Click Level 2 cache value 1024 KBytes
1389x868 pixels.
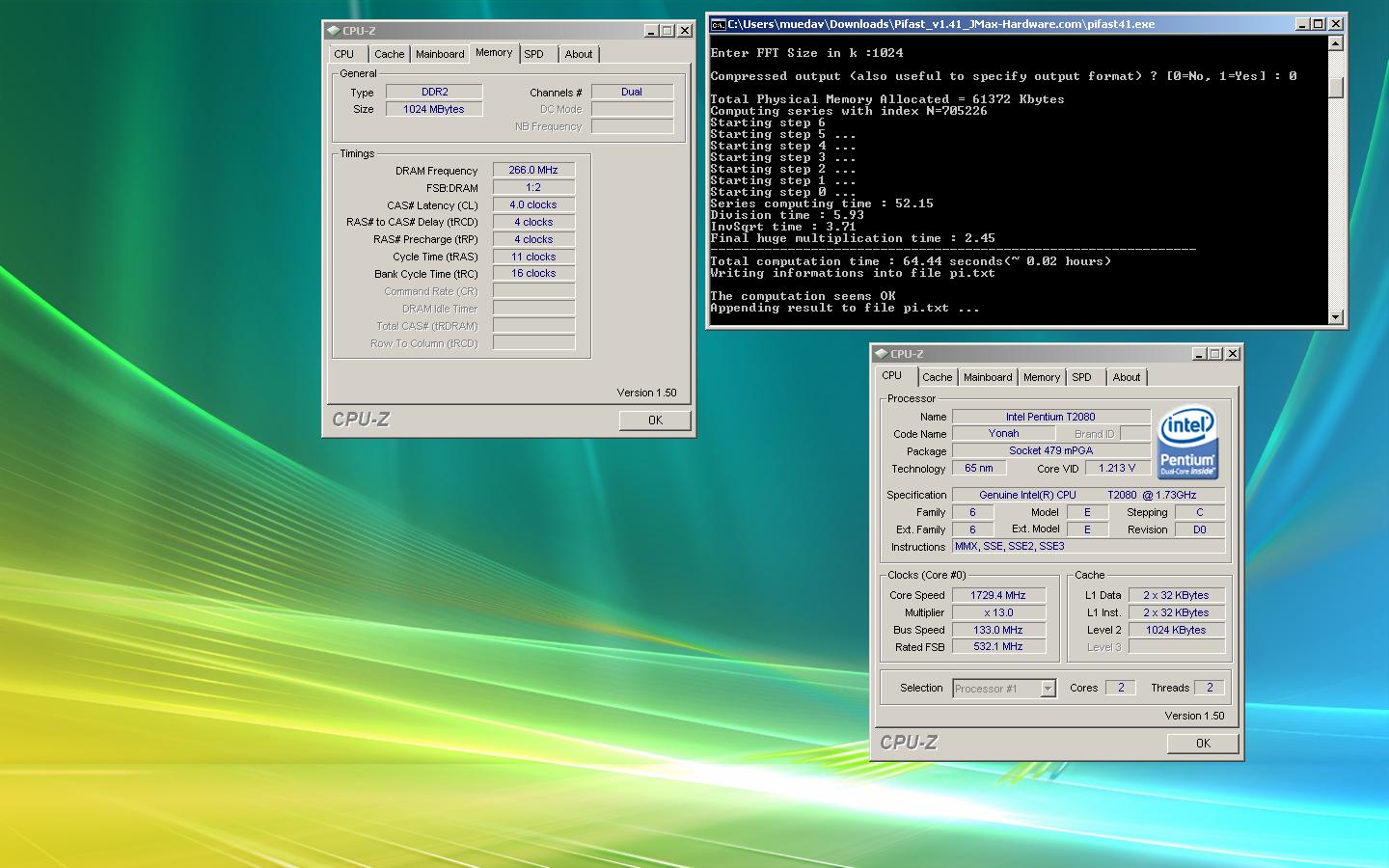point(1176,630)
